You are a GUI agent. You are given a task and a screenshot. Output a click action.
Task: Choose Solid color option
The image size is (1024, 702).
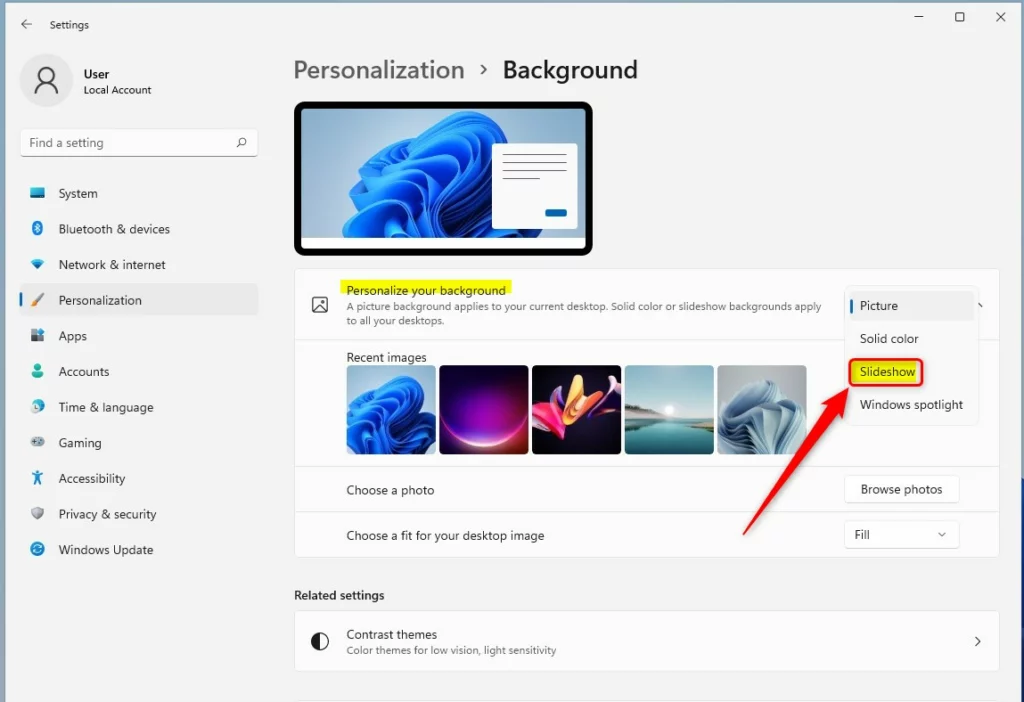coord(911,338)
